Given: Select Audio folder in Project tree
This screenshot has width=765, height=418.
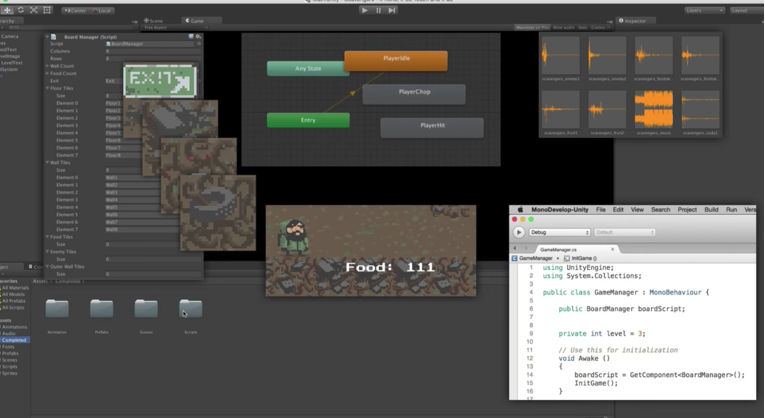Looking at the screenshot, I should pyautogui.click(x=9, y=334).
